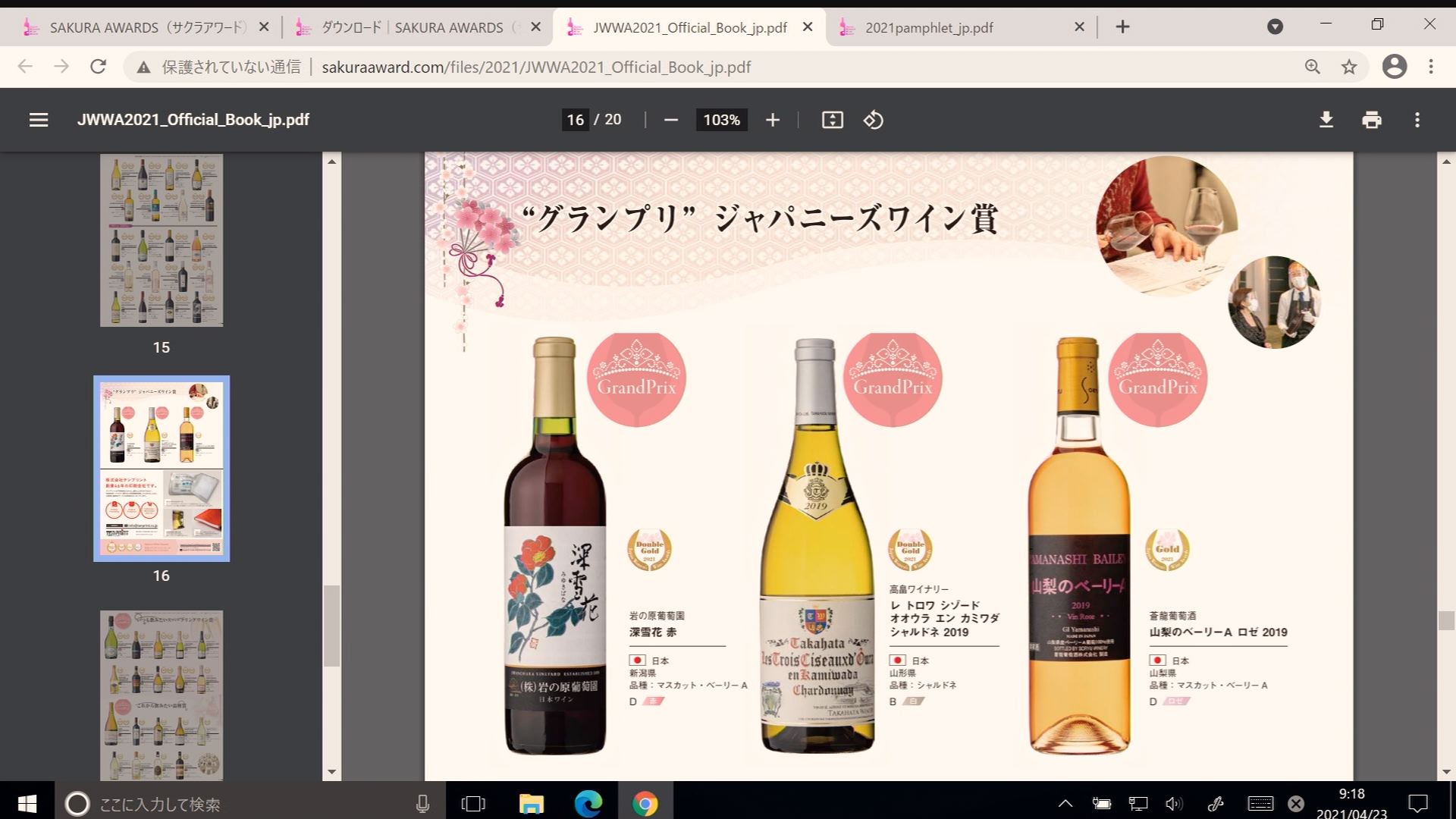Viewport: 1456px width, 819px height.
Task: Click document scroll down arrow
Action: point(1446,772)
